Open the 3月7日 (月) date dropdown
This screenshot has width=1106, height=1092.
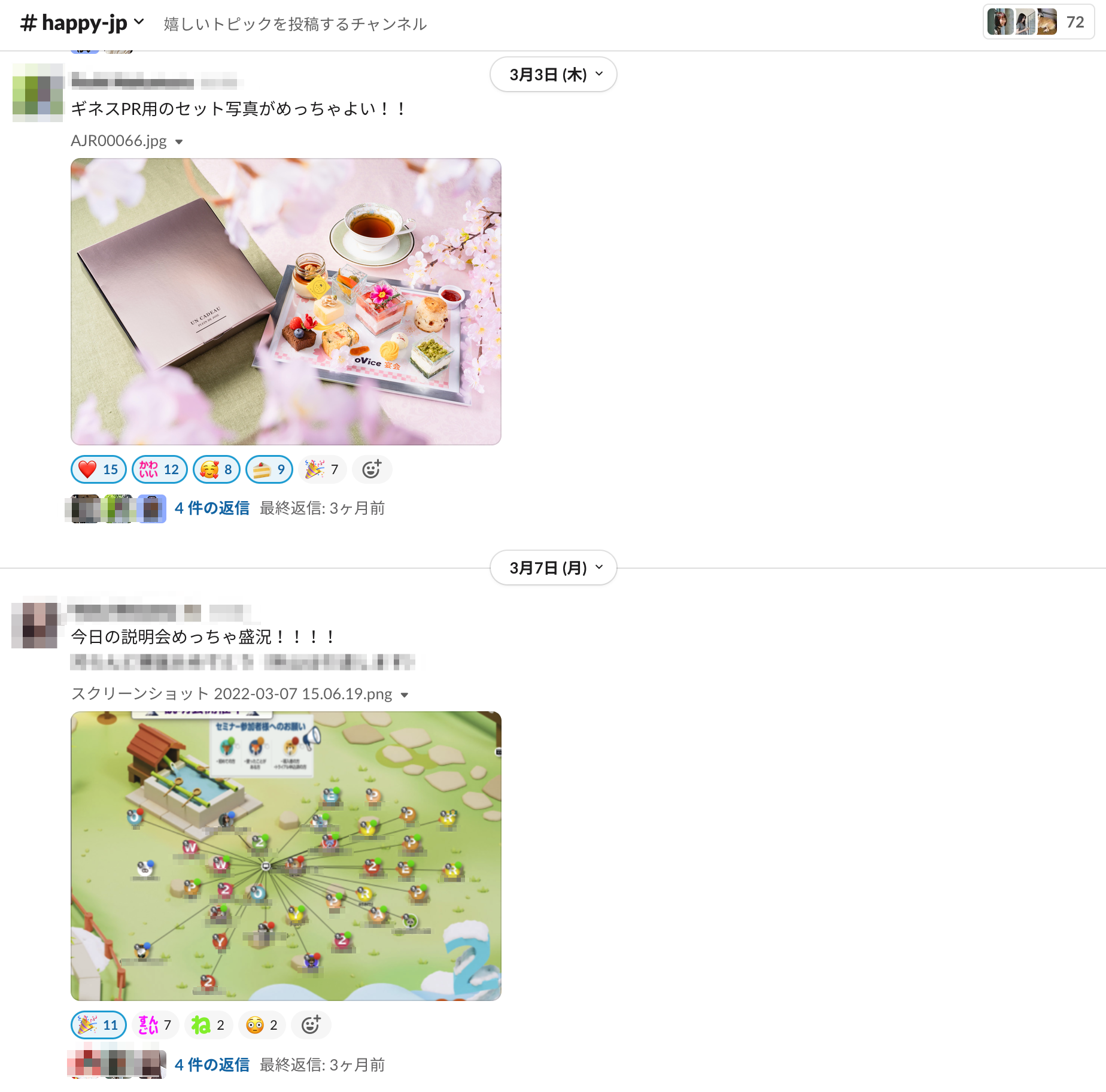[x=554, y=568]
